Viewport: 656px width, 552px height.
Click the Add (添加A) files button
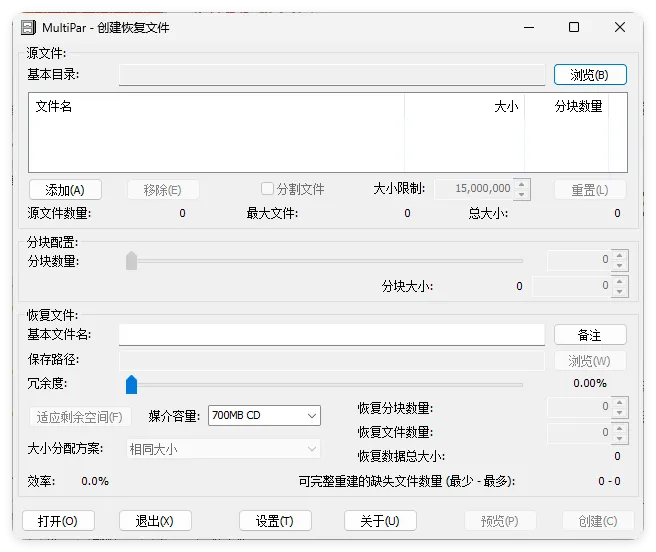[x=64, y=189]
